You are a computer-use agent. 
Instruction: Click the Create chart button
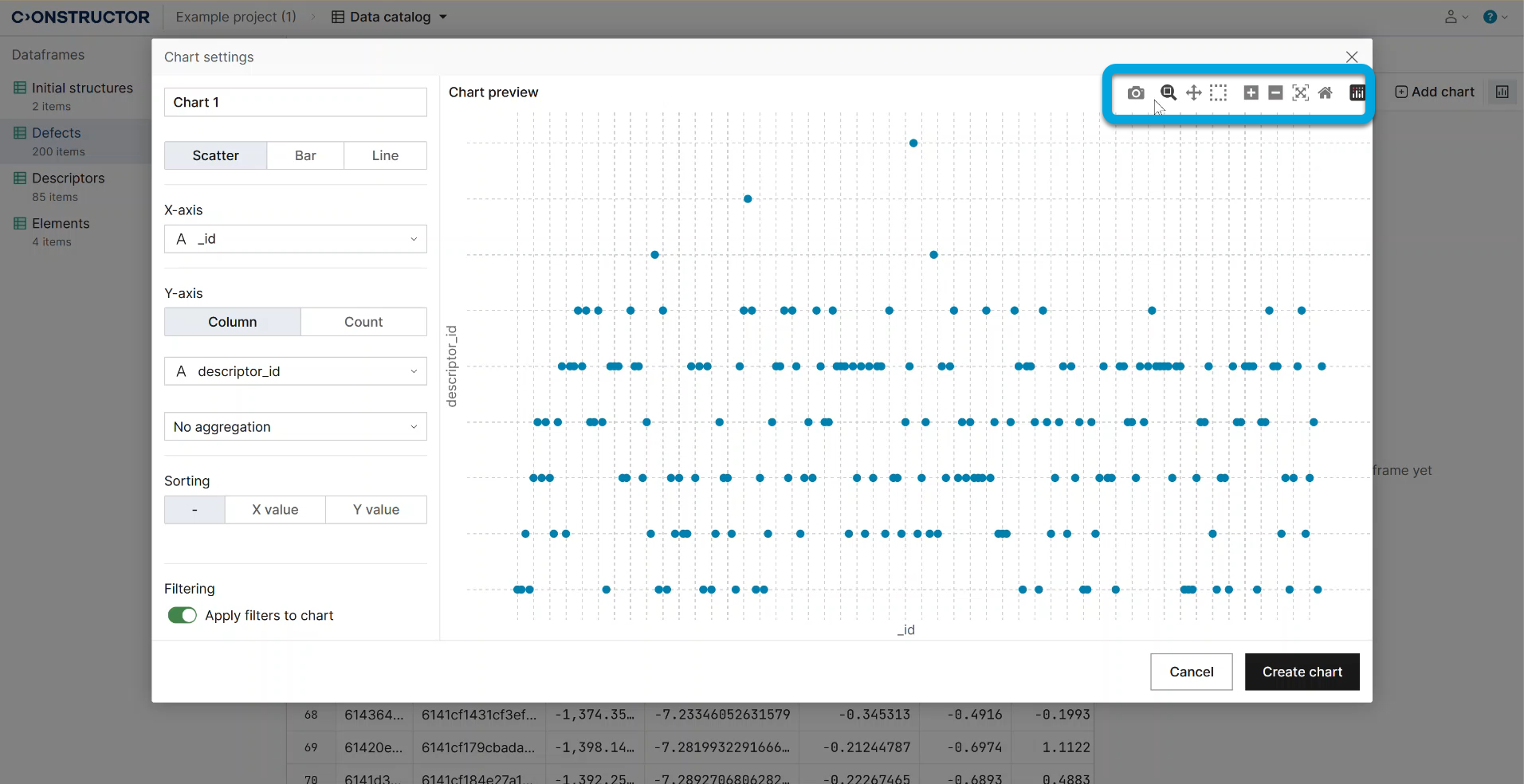coord(1302,672)
